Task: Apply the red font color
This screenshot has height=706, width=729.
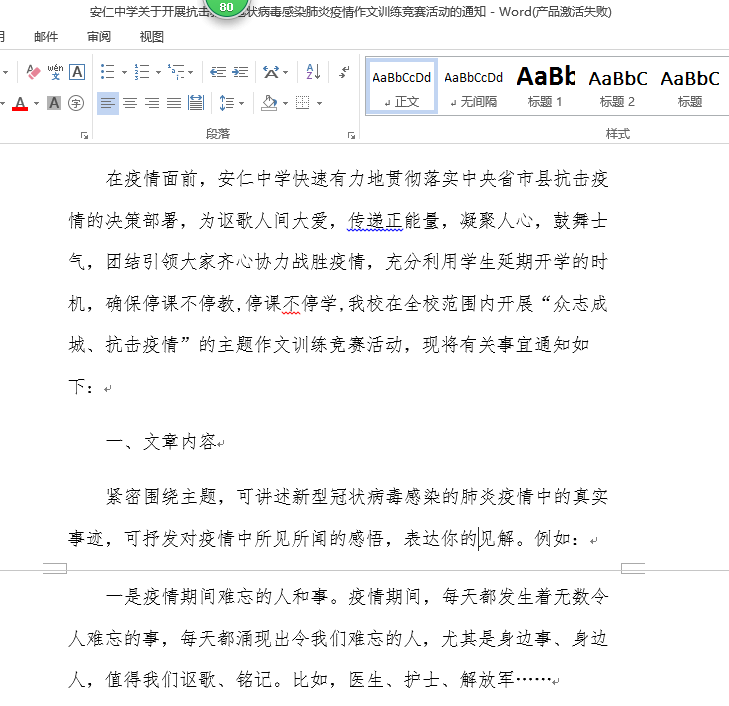Action: tap(20, 103)
